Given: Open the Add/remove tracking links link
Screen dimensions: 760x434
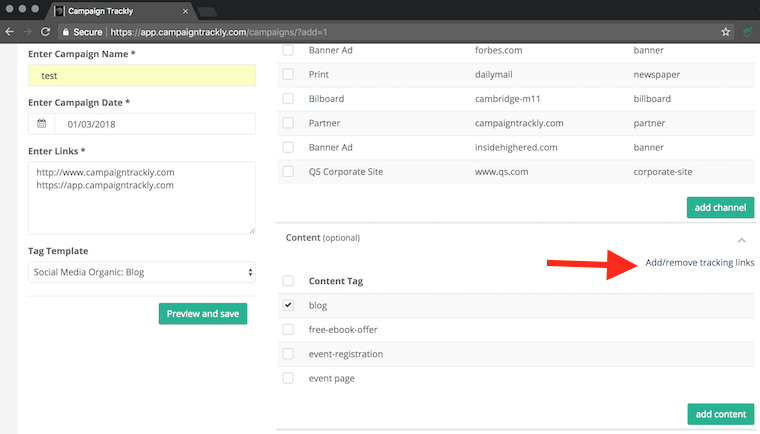Looking at the screenshot, I should point(699,263).
